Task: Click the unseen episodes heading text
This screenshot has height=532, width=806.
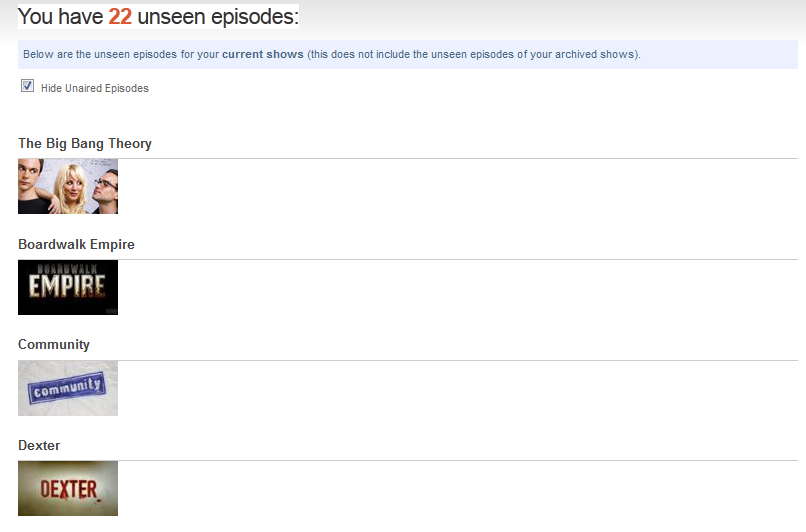Action: tap(218, 16)
